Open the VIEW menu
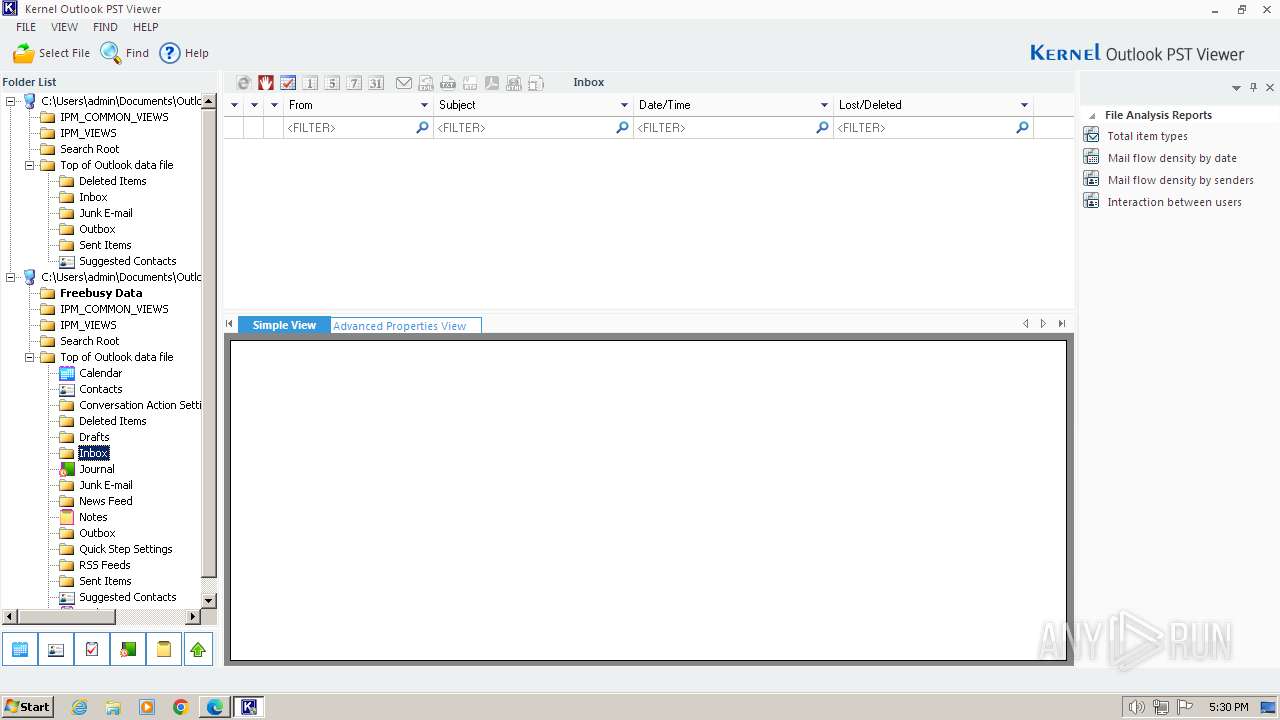1280x720 pixels. [x=65, y=27]
